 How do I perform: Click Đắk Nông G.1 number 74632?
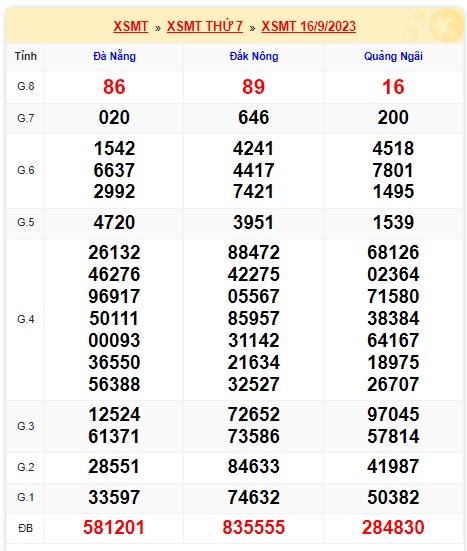tap(253, 497)
